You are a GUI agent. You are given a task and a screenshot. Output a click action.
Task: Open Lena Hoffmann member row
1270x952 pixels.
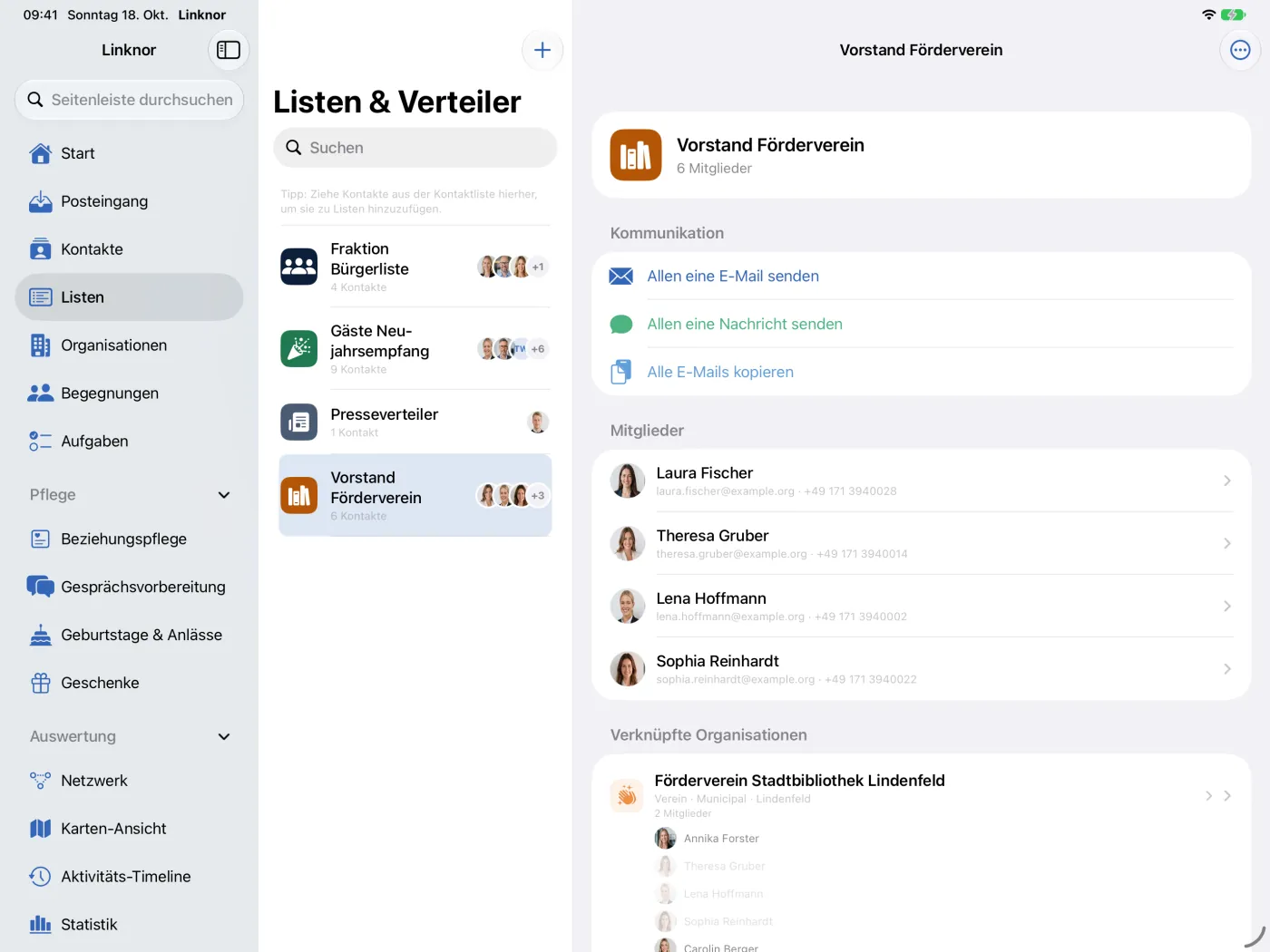922,607
